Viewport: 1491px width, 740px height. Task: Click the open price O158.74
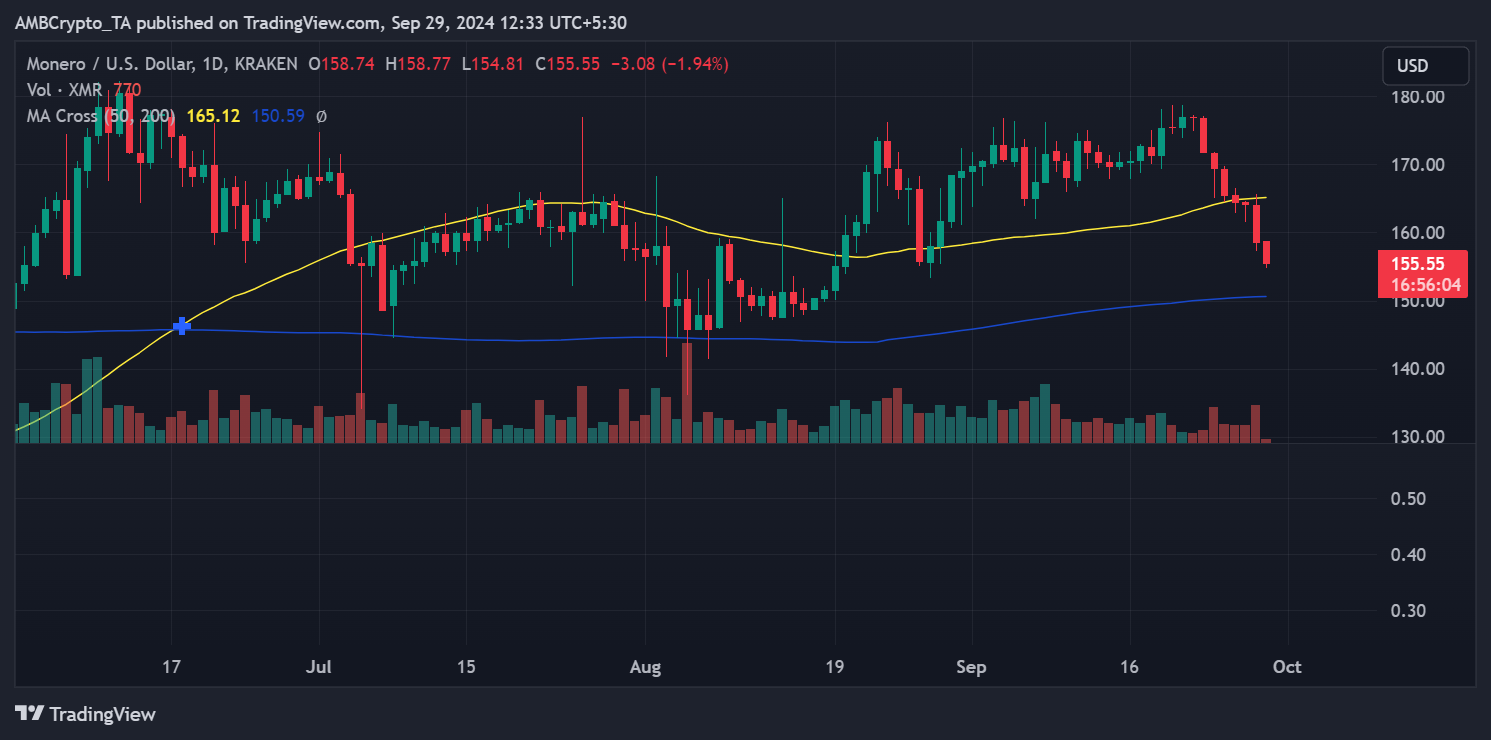341,63
